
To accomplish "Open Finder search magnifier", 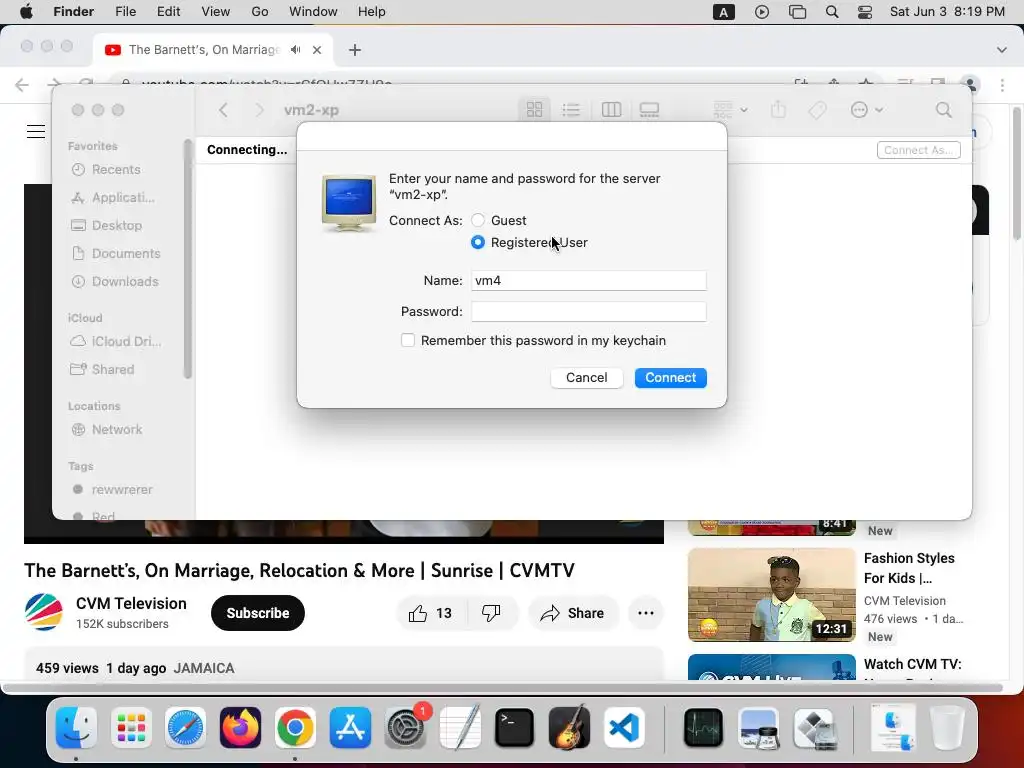I will tap(944, 110).
